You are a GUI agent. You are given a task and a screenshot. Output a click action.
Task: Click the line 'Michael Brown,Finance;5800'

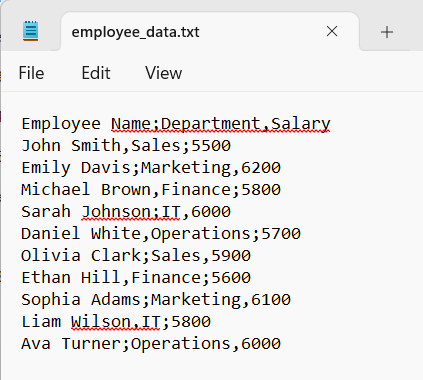[x=151, y=190]
